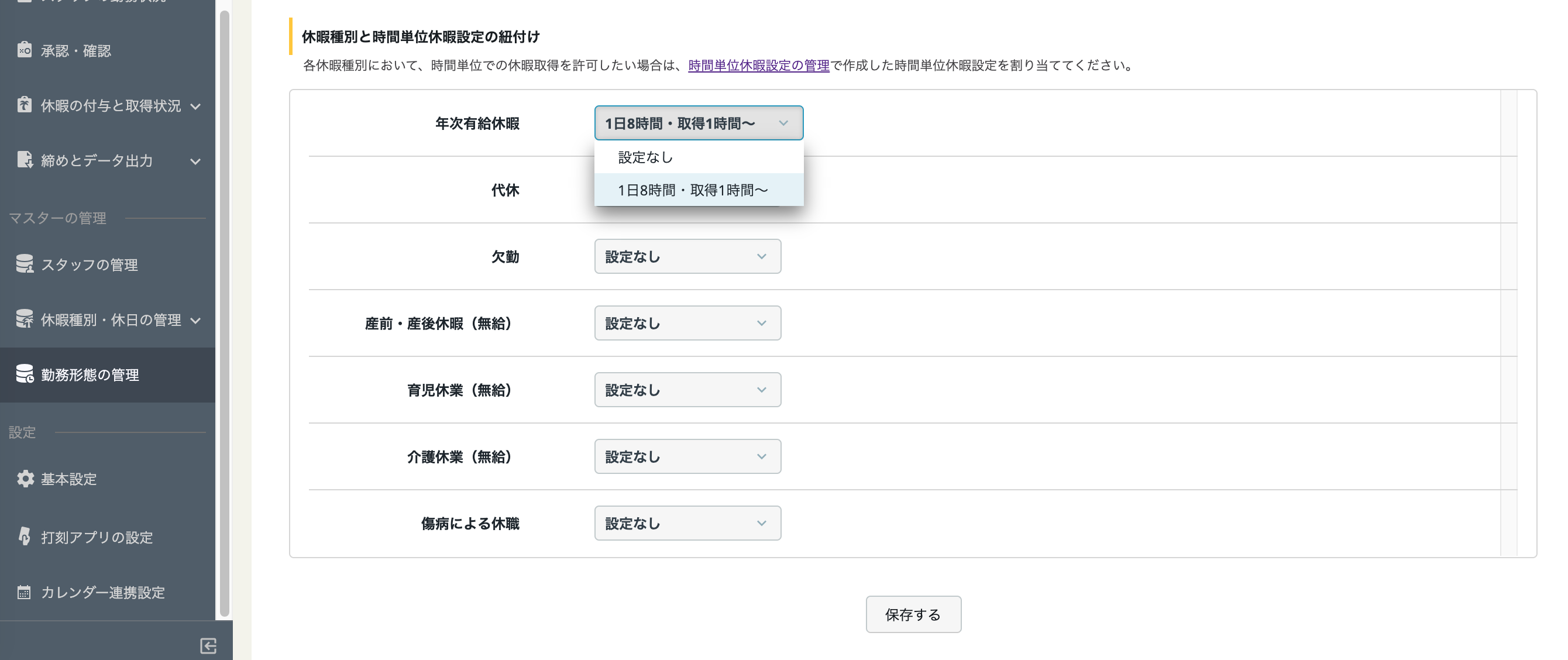1568x660 pixels.
Task: Open the 産前・産後休暇（無給） dropdown
Action: (688, 323)
